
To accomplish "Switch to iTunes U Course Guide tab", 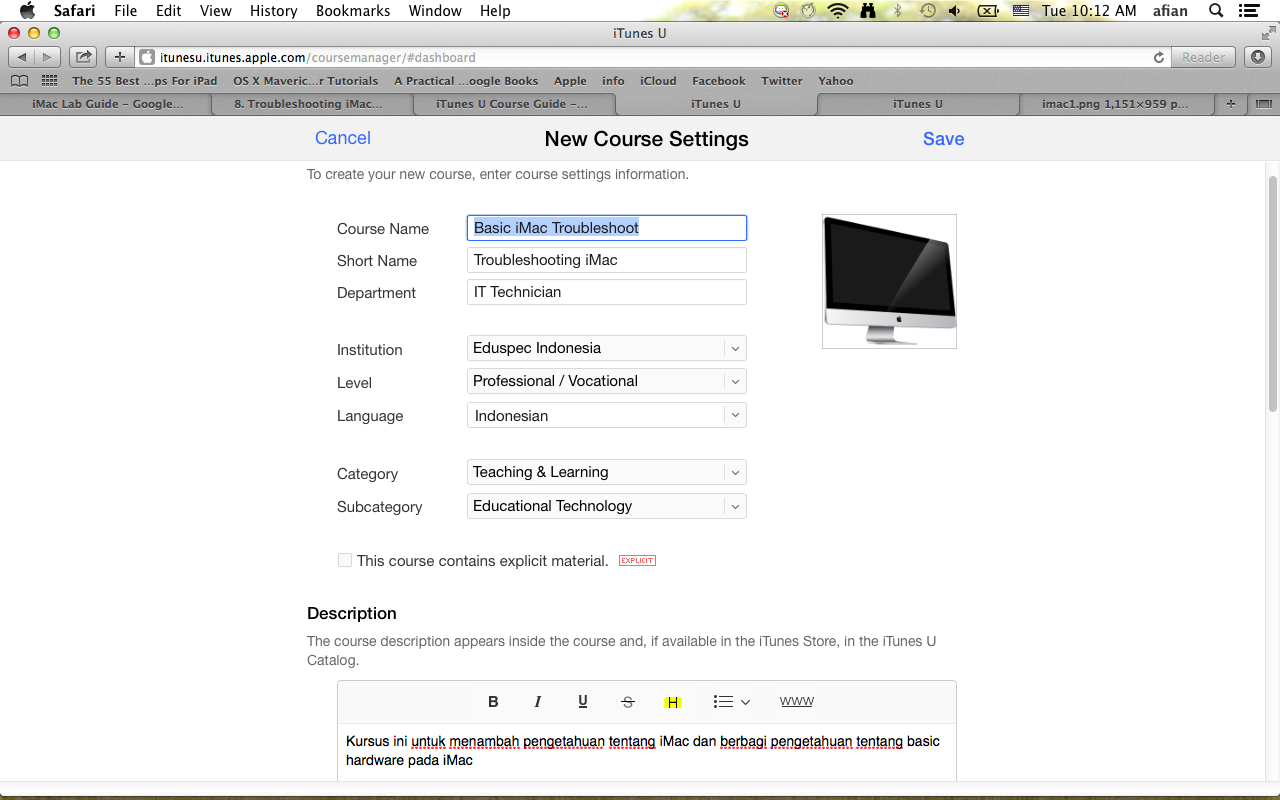I will tap(512, 104).
